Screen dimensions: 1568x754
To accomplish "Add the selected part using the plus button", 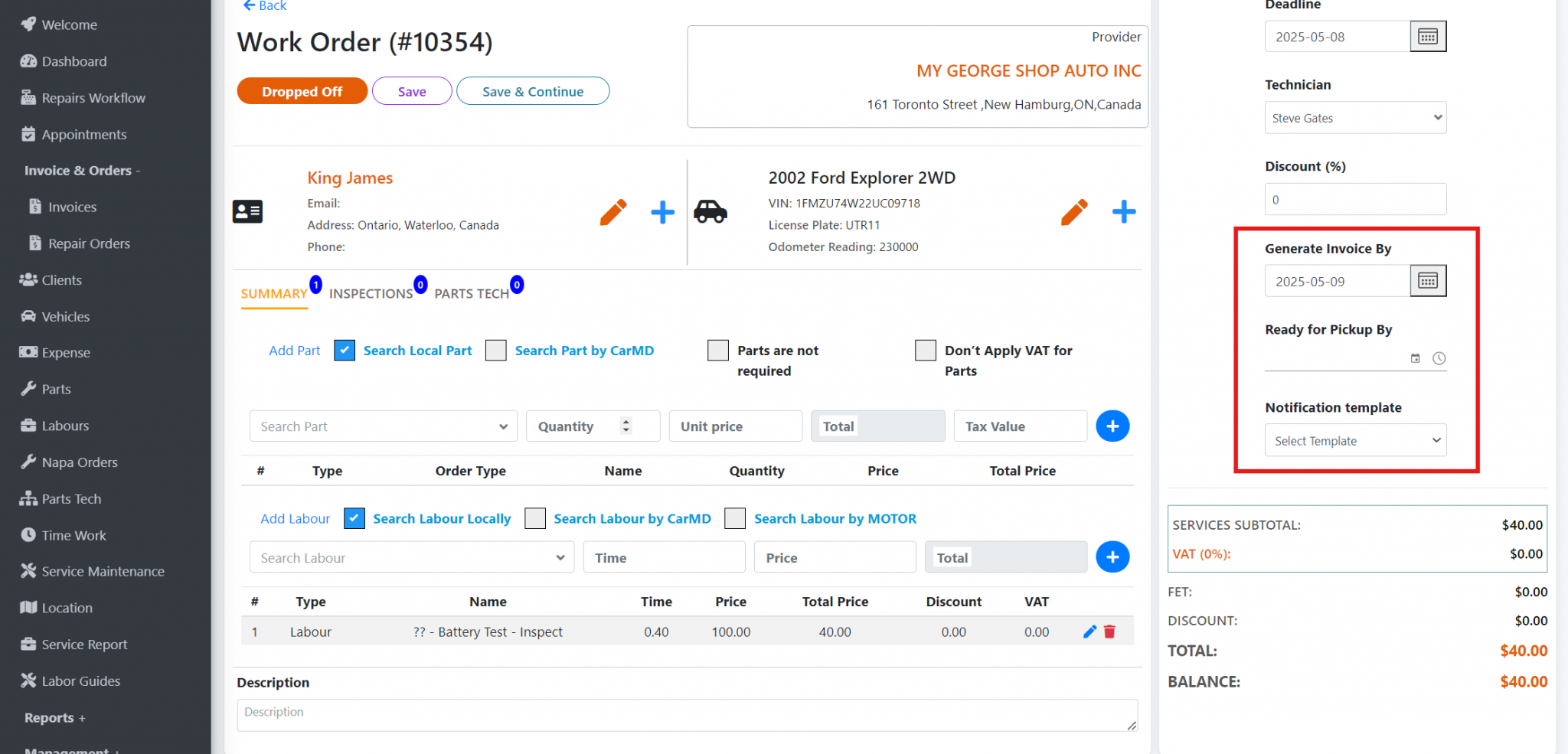I will pos(1112,426).
